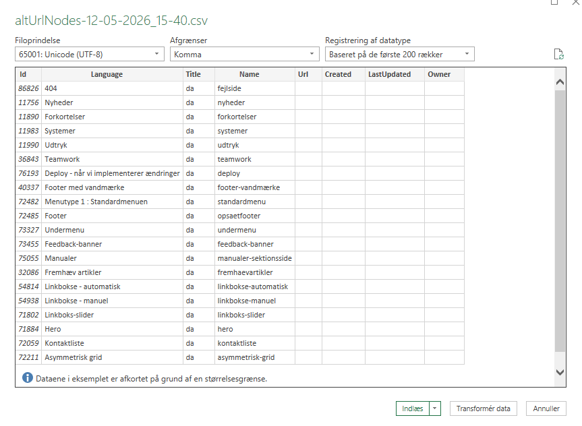Select the cell 'Kontaktliste'
This screenshot has width=582, height=426.
pyautogui.click(x=112, y=343)
